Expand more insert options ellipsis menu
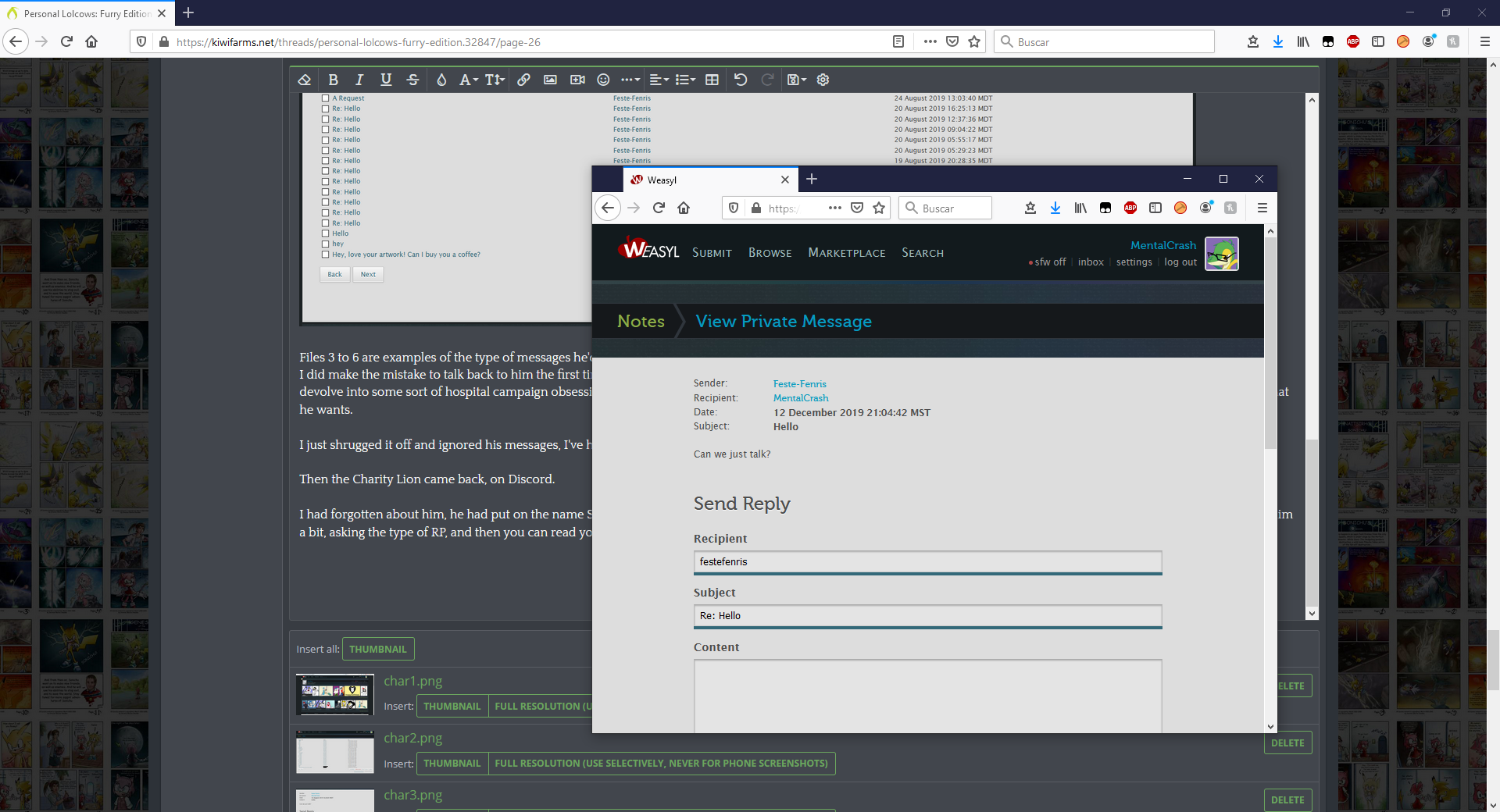The width and height of the screenshot is (1500, 812). (630, 80)
